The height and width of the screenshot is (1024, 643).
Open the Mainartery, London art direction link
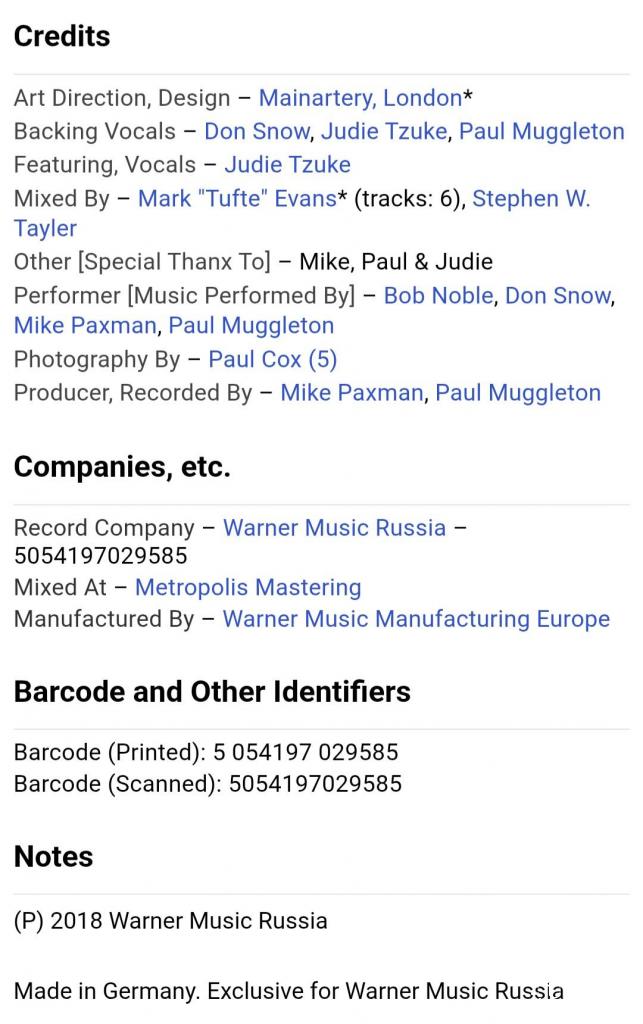[360, 98]
